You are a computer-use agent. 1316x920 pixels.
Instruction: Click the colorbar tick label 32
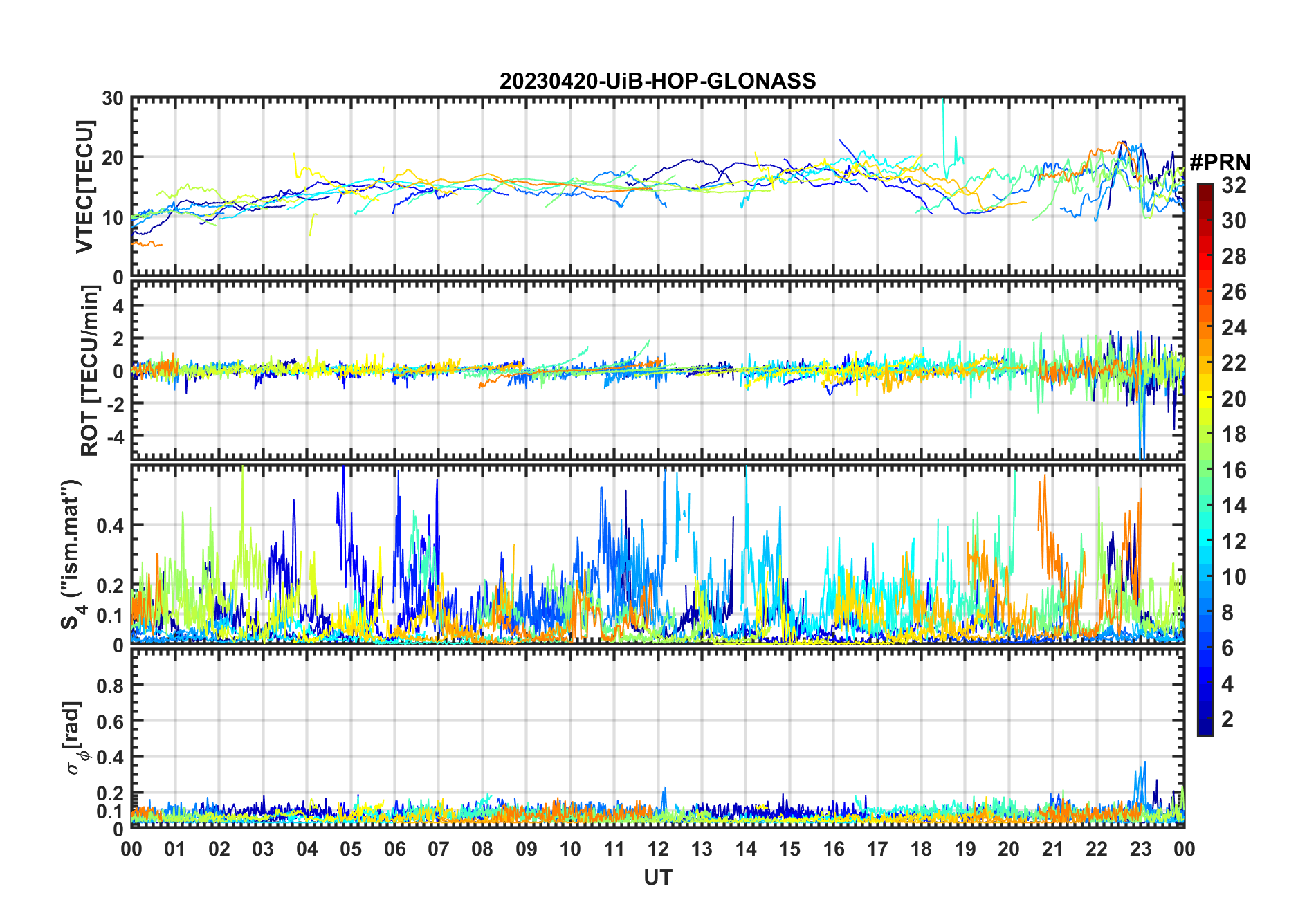click(x=1234, y=185)
